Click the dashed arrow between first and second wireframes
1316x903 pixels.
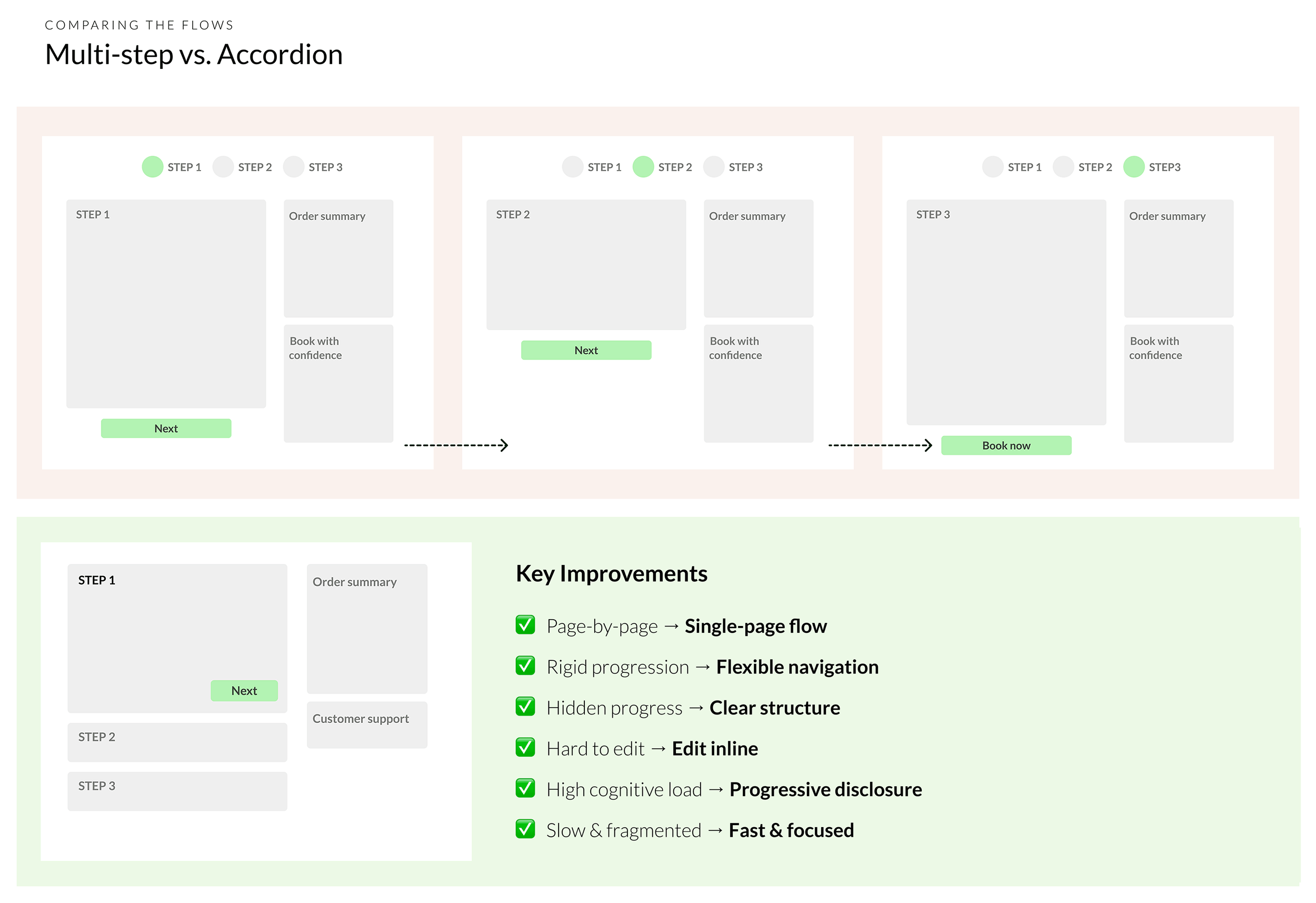[x=456, y=445]
